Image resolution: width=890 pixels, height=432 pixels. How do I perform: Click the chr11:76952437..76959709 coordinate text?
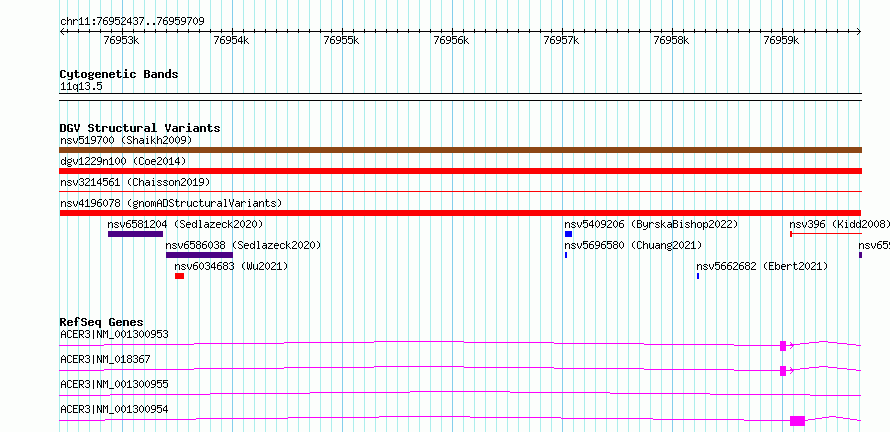click(x=132, y=22)
